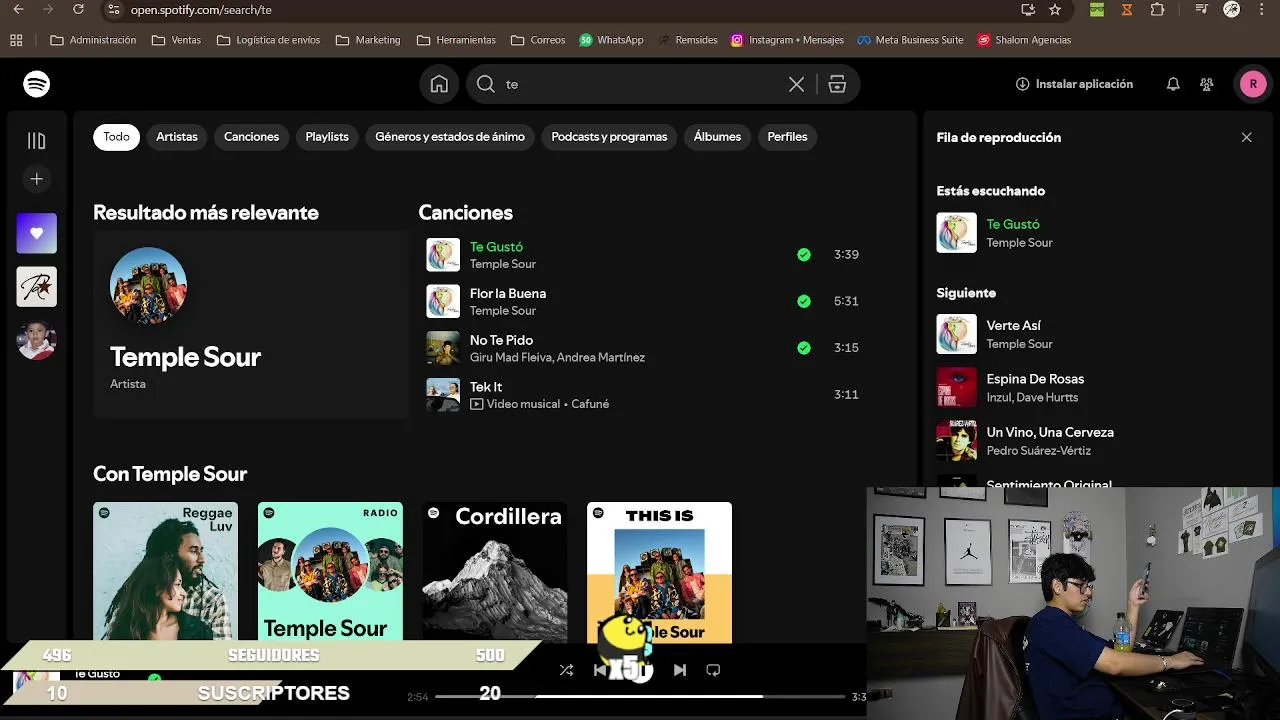Open the signature artwork playlist in sidebar
Viewport: 1280px width, 720px height.
(x=37, y=287)
